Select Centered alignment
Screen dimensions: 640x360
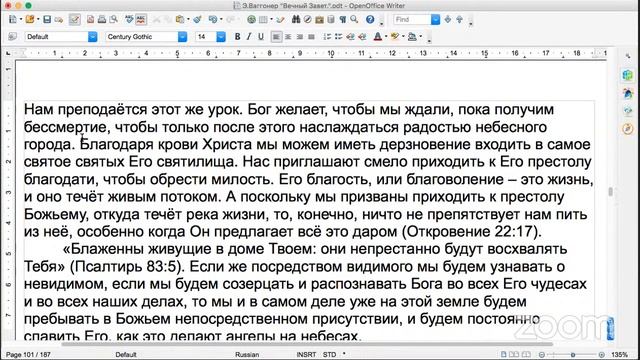[288, 37]
